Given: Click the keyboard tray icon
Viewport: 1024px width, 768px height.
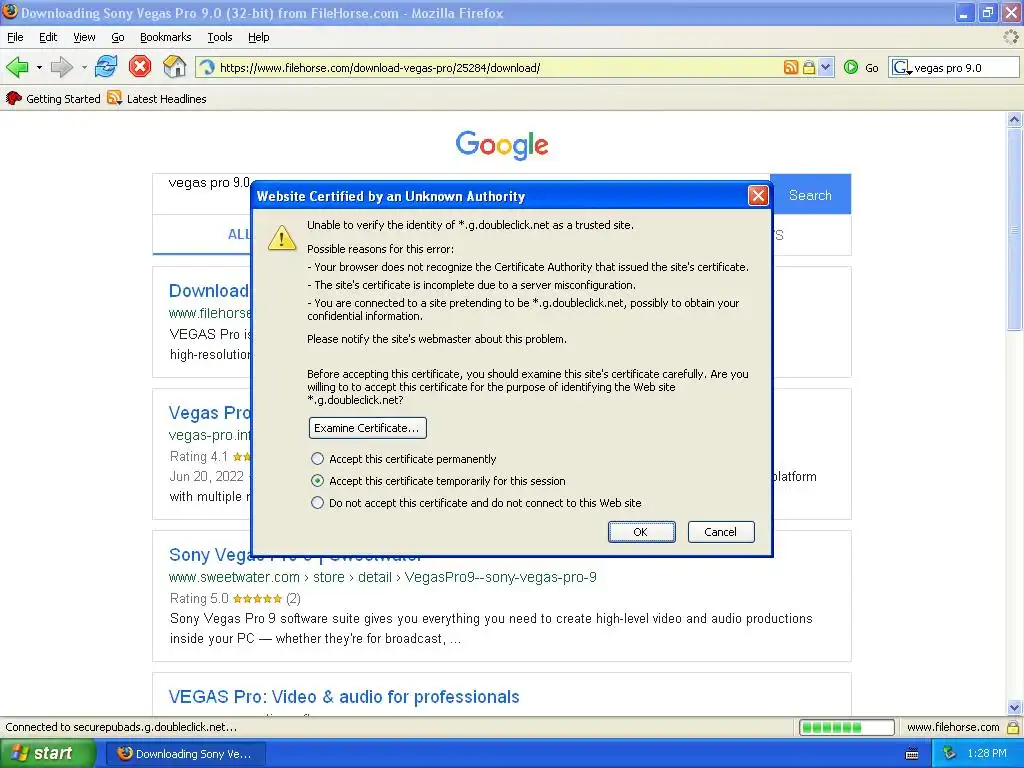Looking at the screenshot, I should [912, 754].
